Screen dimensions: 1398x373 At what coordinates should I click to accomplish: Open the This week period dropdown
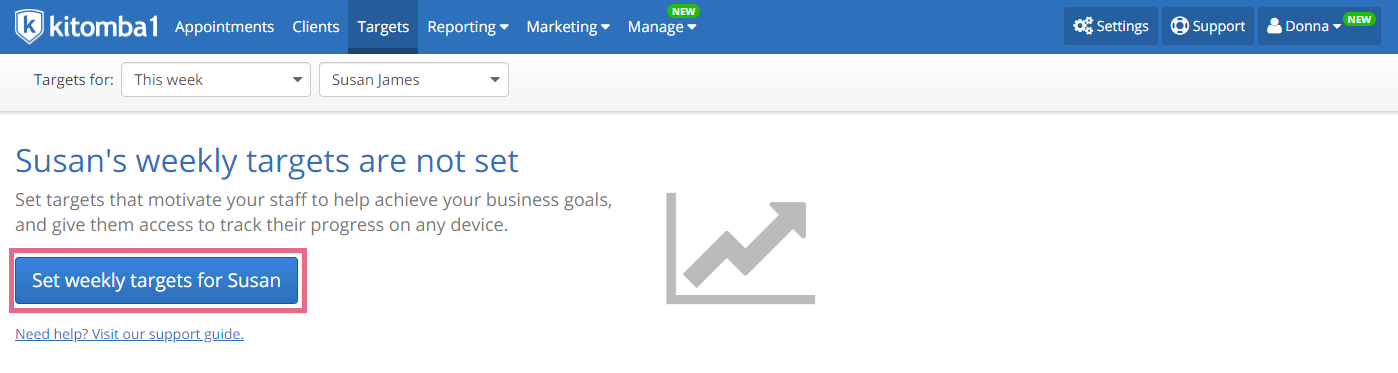pyautogui.click(x=216, y=80)
